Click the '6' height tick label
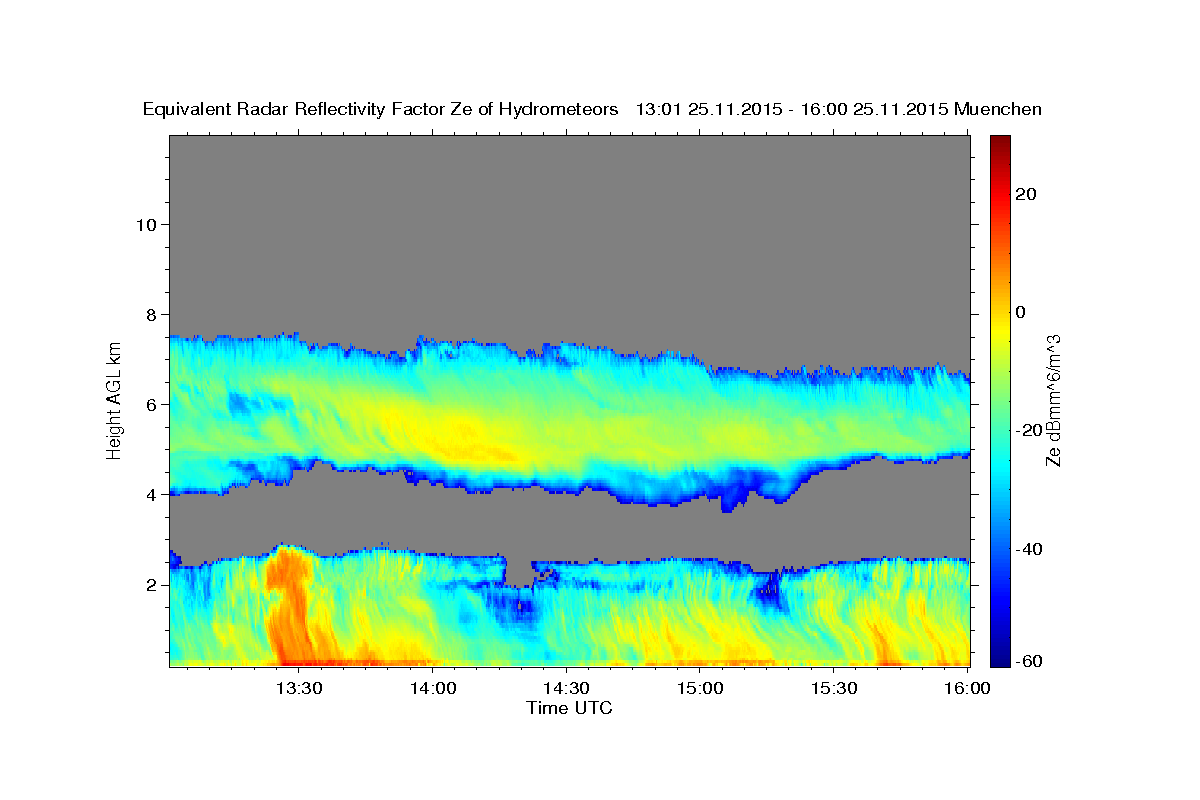 (x=150, y=404)
